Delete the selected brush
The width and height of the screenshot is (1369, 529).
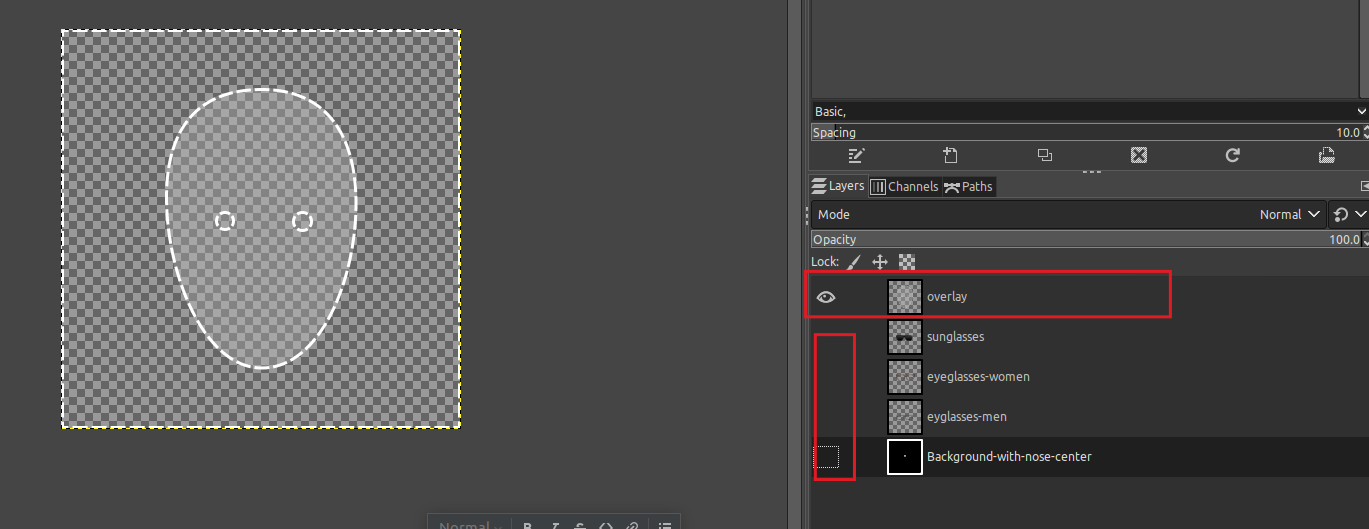pos(1138,155)
